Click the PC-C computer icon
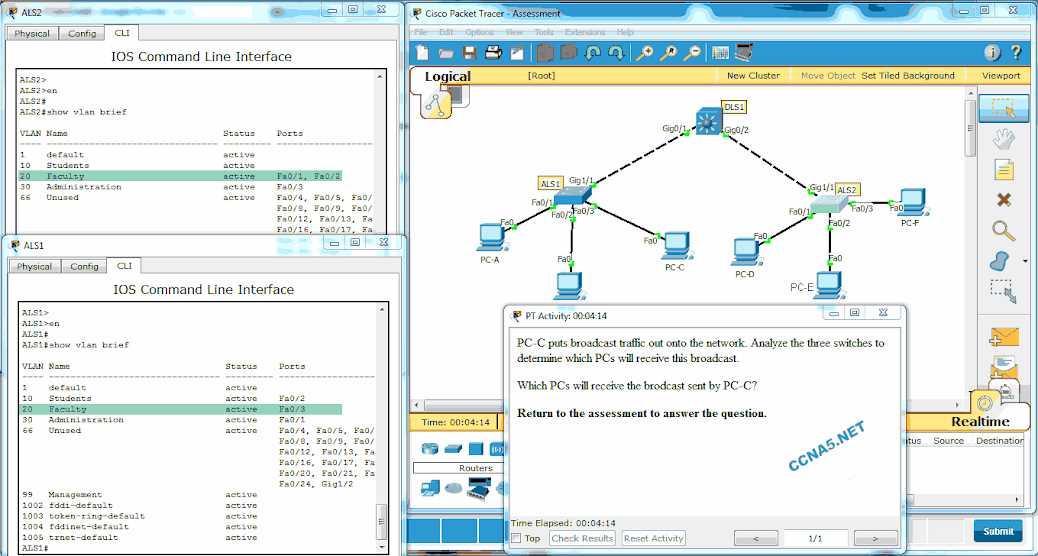This screenshot has width=1038, height=556. [675, 246]
